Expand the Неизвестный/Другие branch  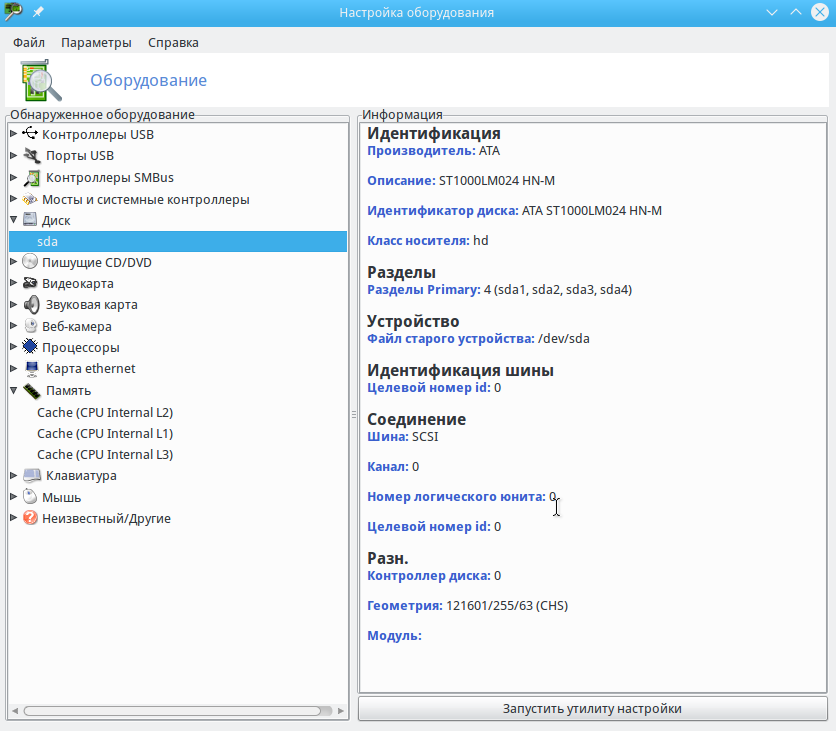(x=14, y=518)
